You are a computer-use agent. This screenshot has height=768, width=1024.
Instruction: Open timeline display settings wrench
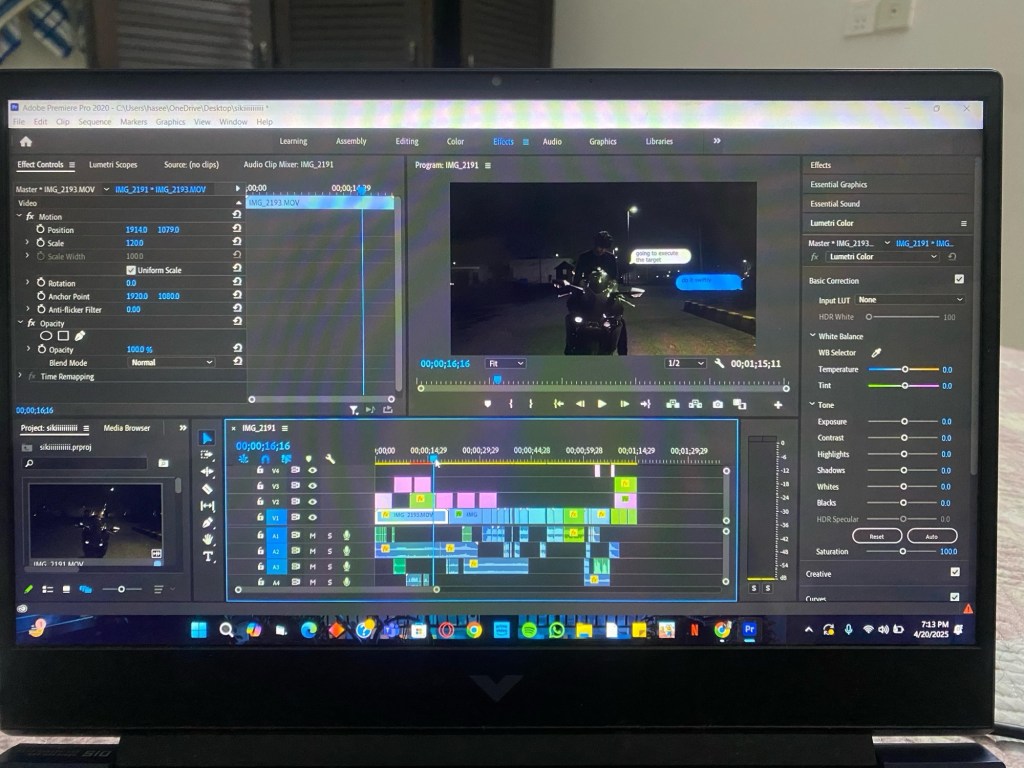[329, 458]
